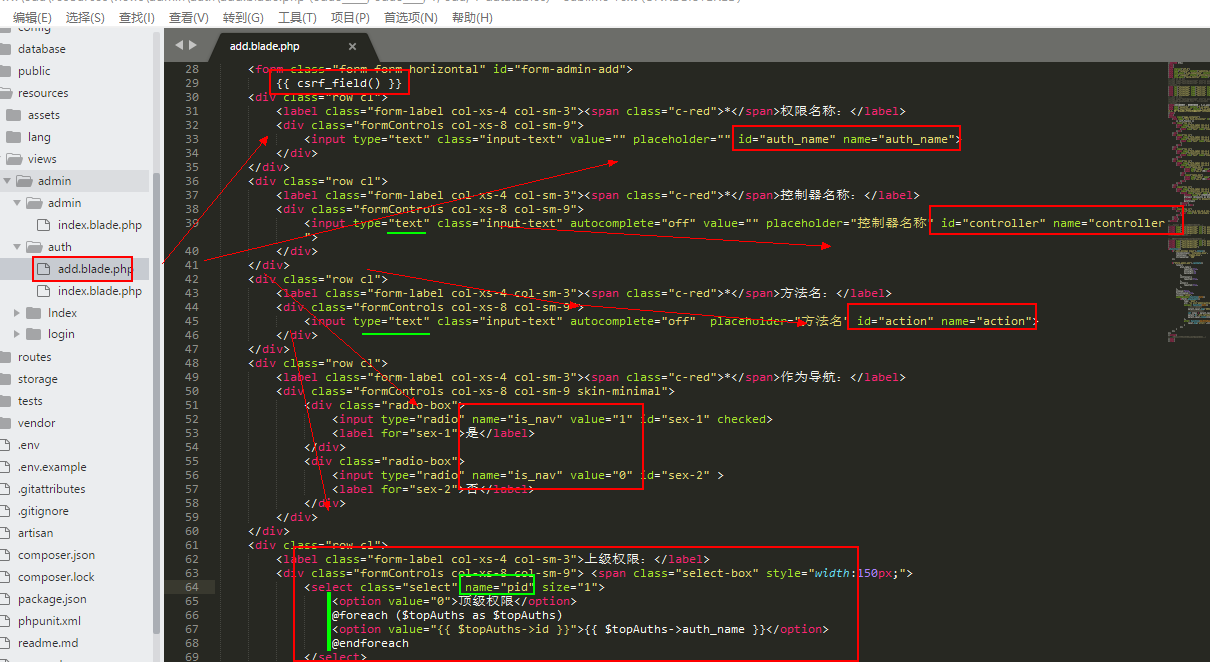Screen dimensions: 1210x662
Task: Open the 查找(I) Find menu
Action: click(136, 18)
